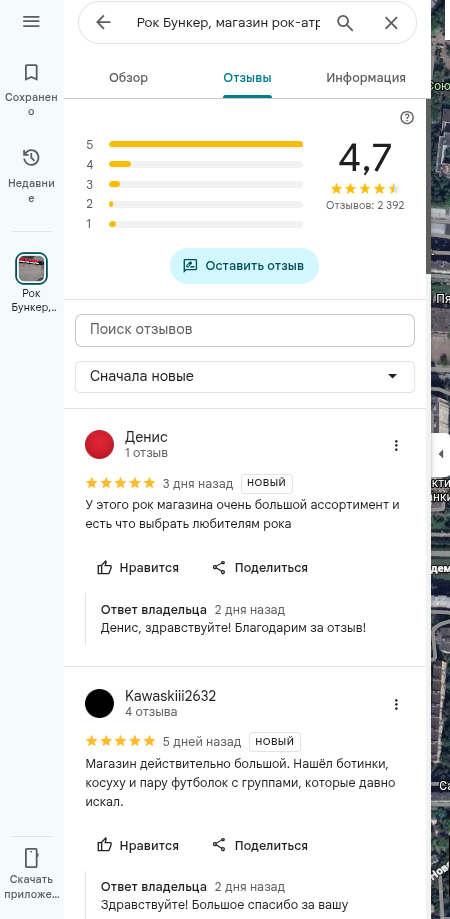Click the Отзывов: 2 392 count text
The image size is (450, 919).
pyautogui.click(x=365, y=206)
